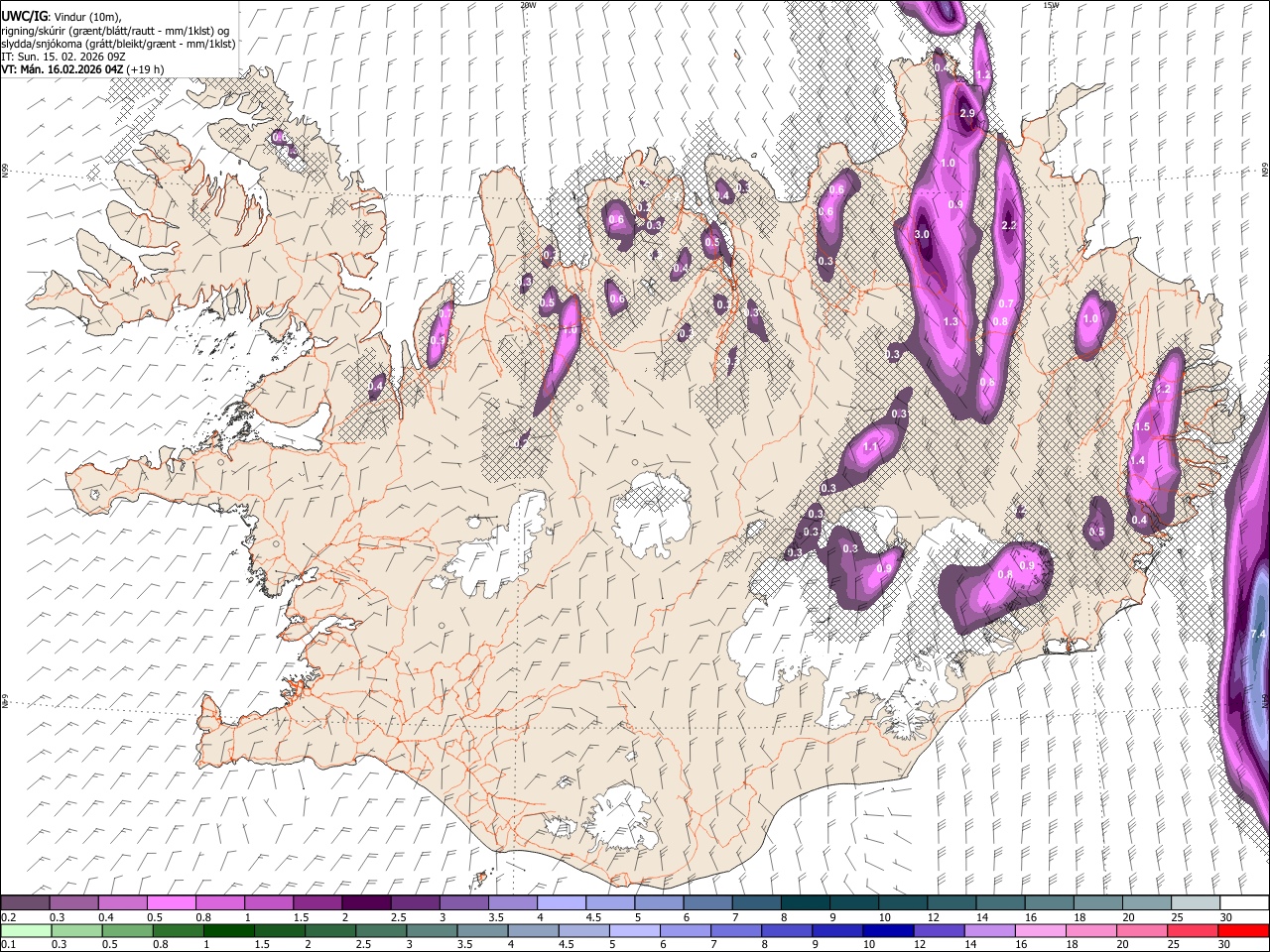Pick the deep blue 10 swatch in the rain scale
Screen dimensions: 1270x952
click(888, 930)
